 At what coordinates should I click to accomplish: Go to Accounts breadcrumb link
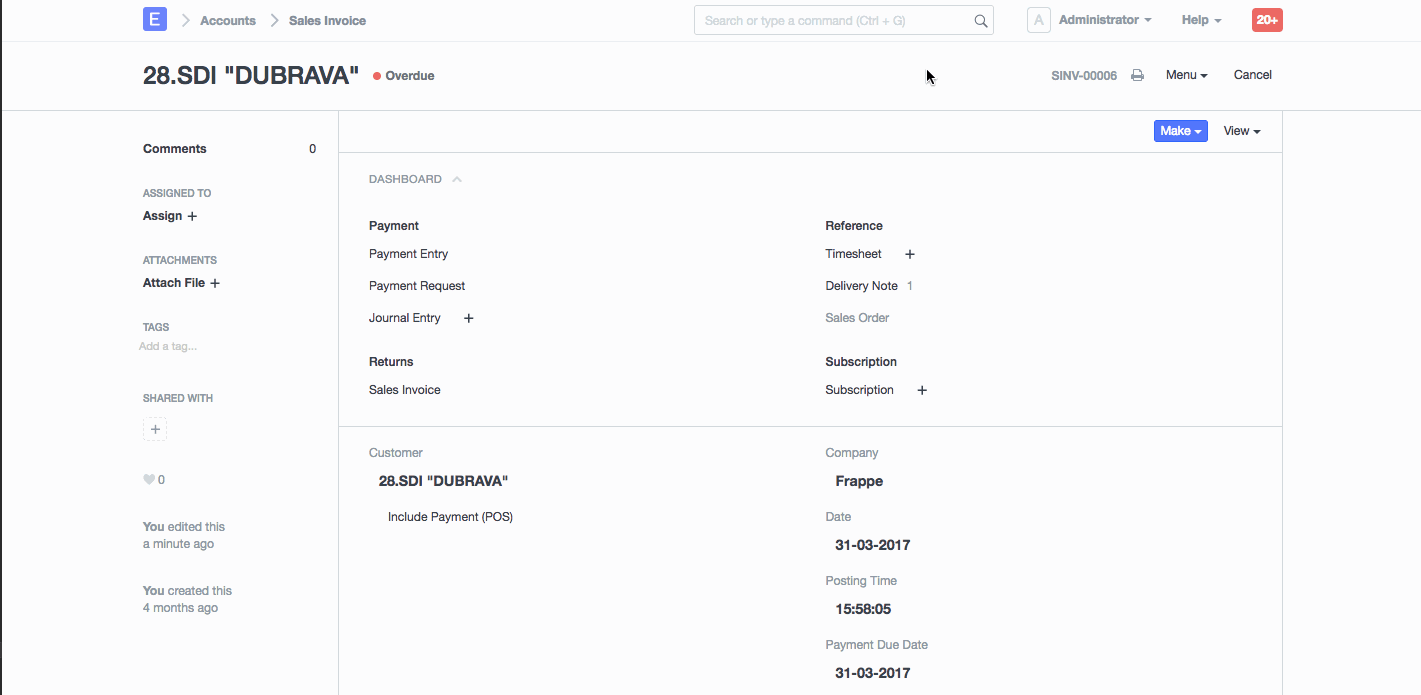click(x=228, y=20)
